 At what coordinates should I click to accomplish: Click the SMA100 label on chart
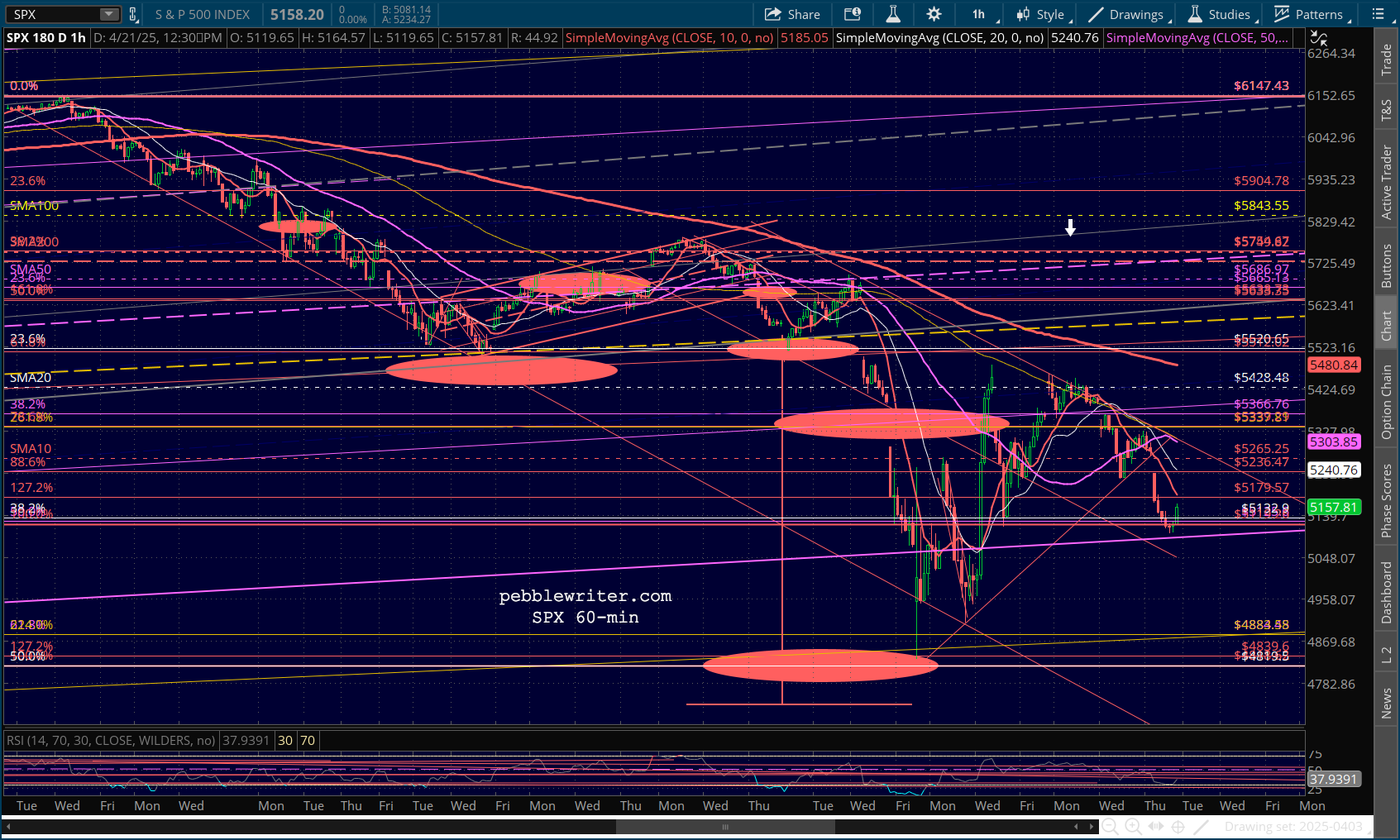34,206
